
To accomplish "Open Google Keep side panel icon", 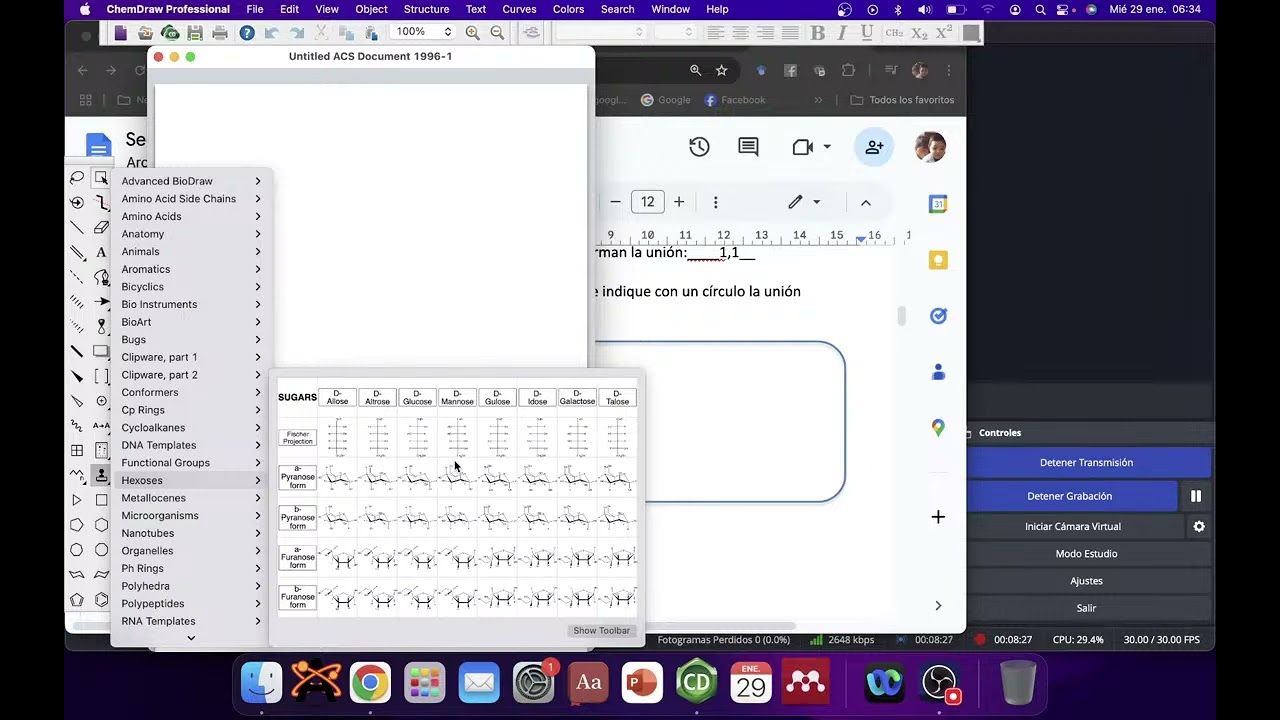I will [x=938, y=260].
